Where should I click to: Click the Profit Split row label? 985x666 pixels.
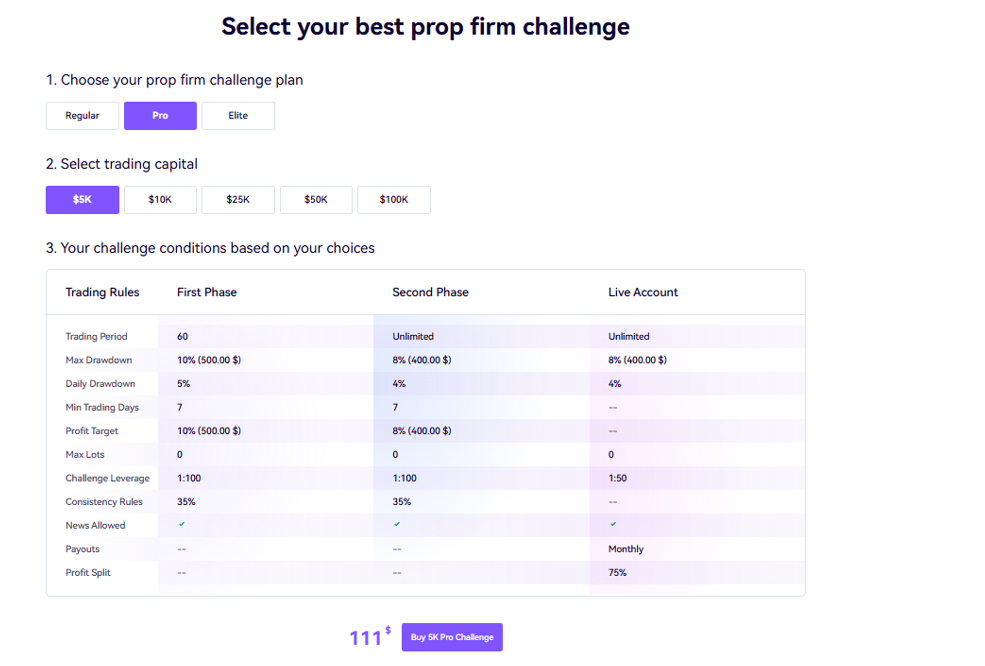88,573
